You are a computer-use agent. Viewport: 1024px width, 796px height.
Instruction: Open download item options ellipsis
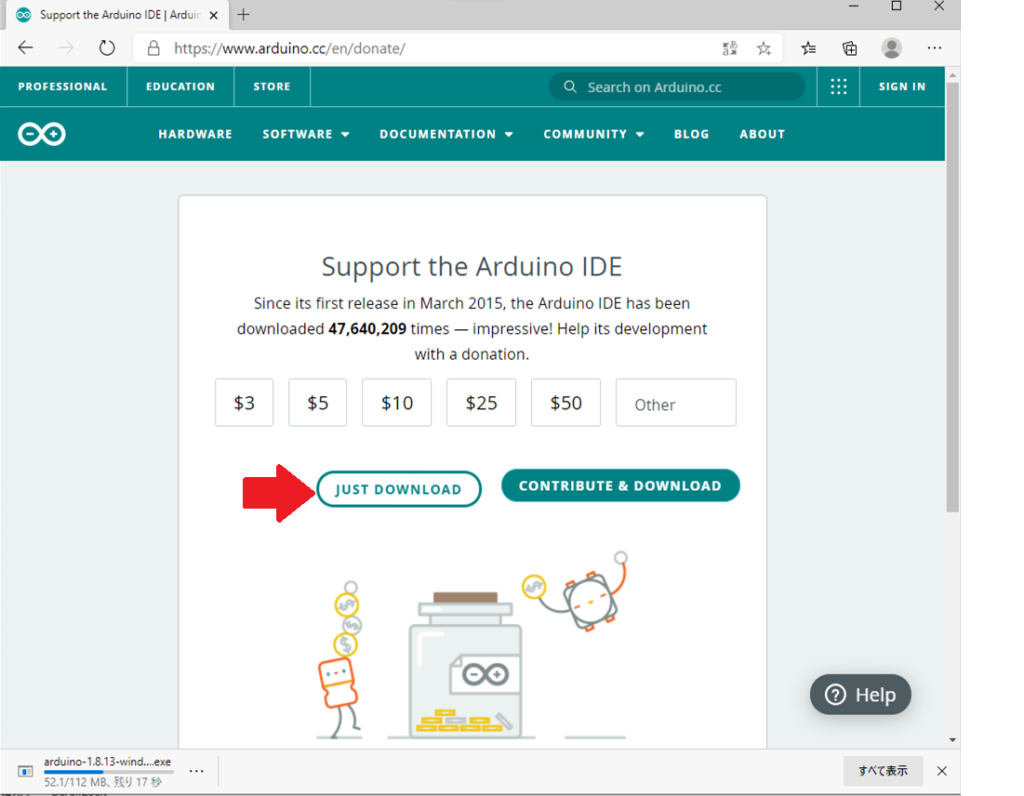tap(197, 771)
